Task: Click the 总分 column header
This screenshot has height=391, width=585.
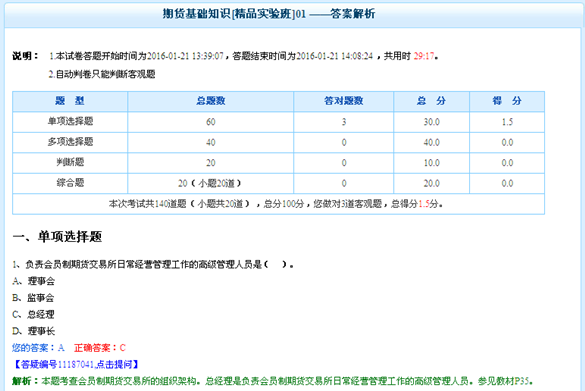Action: click(x=432, y=101)
